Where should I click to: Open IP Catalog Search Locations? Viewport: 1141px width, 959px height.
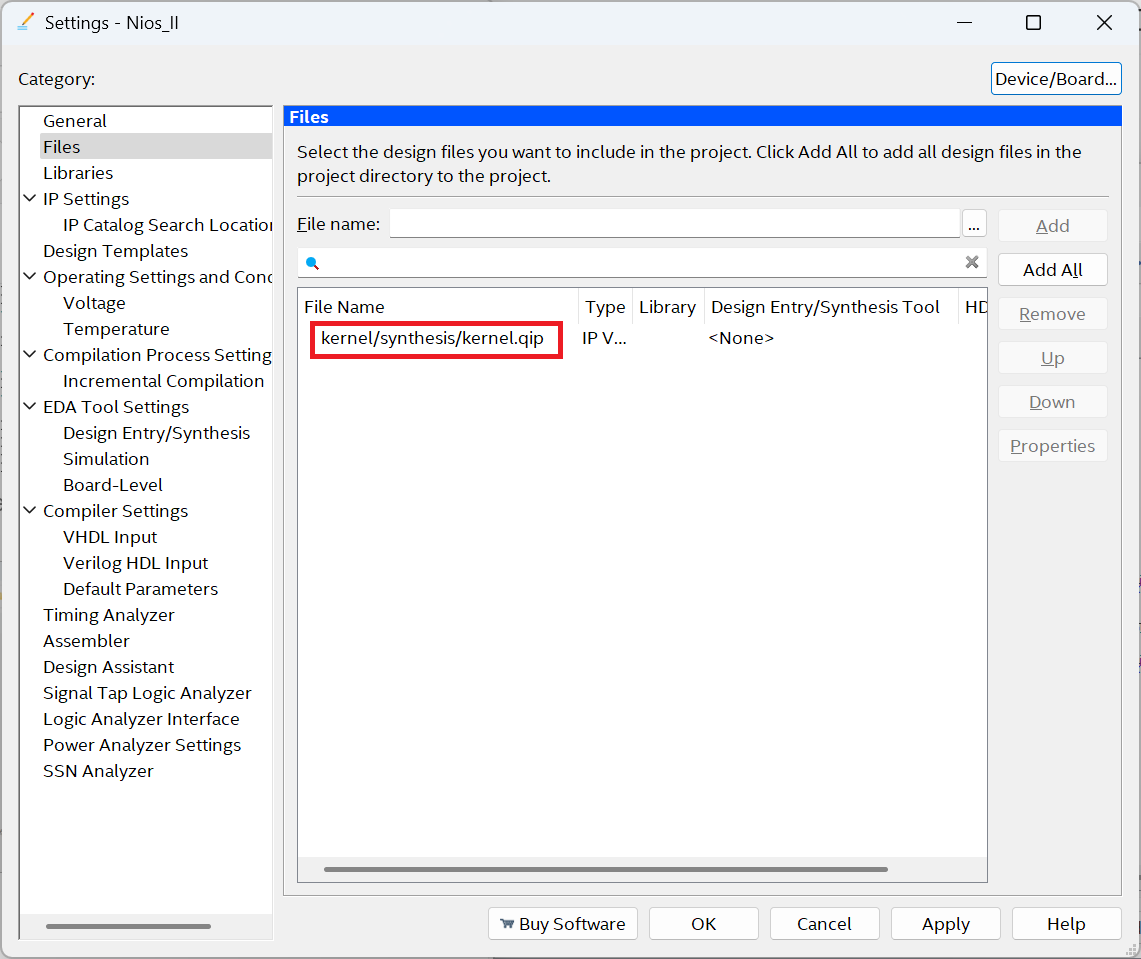167,225
